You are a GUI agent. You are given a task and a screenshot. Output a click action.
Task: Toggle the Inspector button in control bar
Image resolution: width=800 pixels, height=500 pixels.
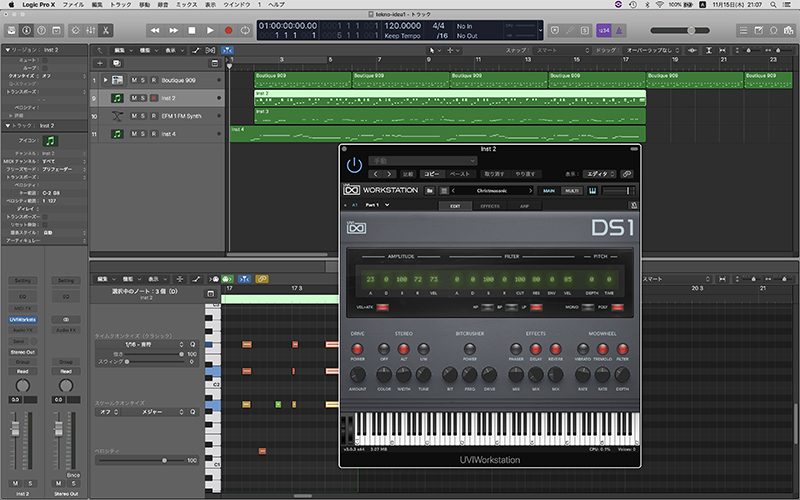[x=27, y=31]
